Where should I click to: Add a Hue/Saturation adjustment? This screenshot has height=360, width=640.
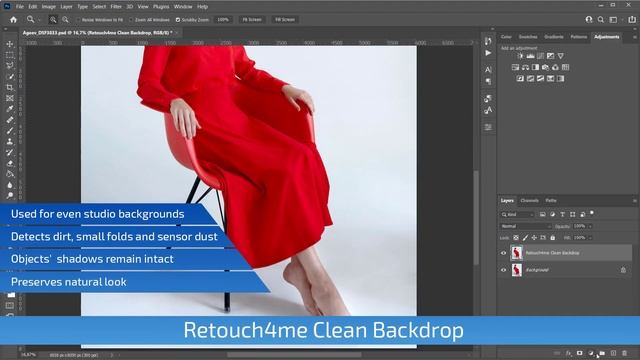[x=515, y=67]
